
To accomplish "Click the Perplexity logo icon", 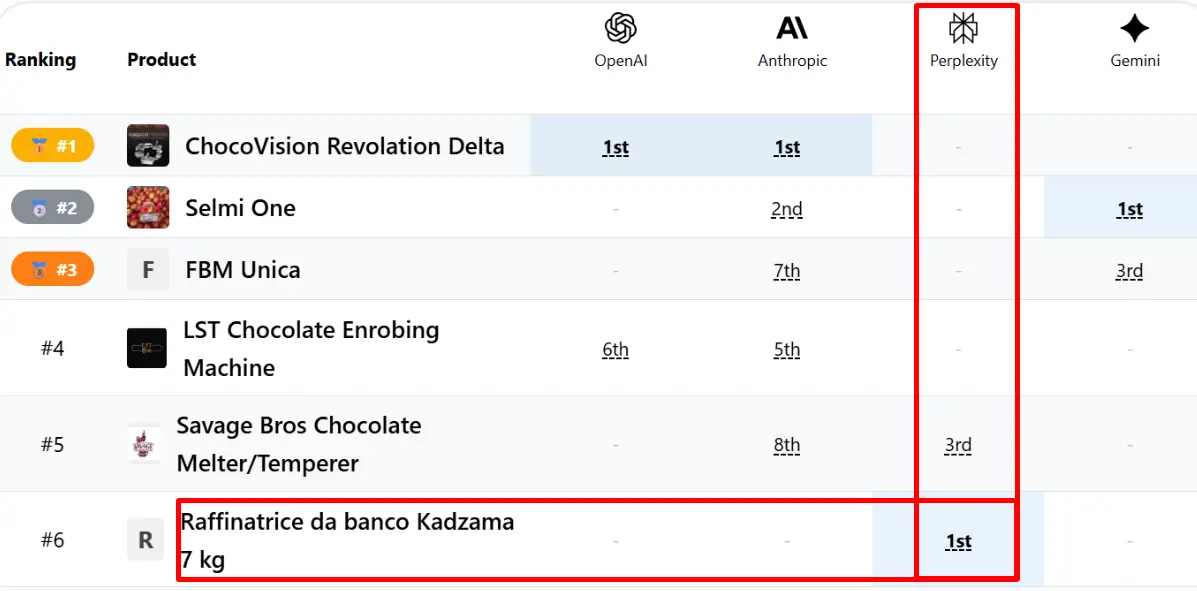I will (963, 28).
